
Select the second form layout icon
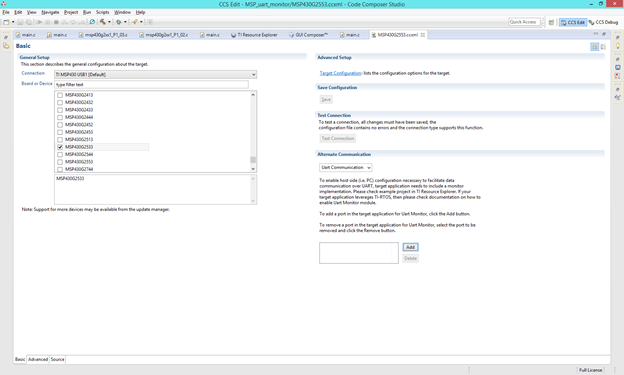click(603, 47)
